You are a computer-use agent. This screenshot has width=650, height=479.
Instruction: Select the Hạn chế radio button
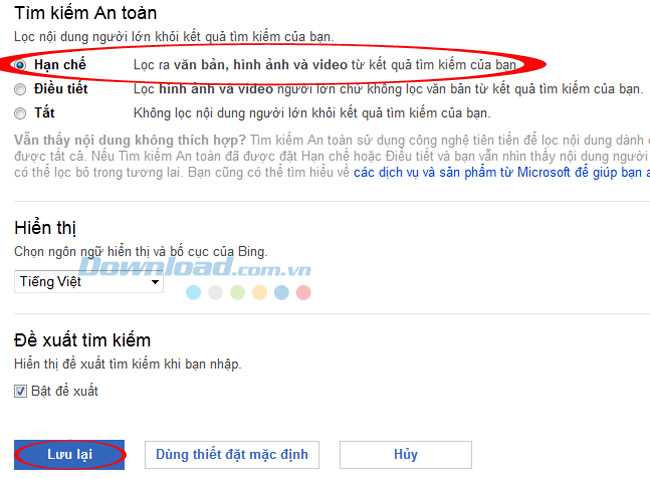[x=20, y=65]
